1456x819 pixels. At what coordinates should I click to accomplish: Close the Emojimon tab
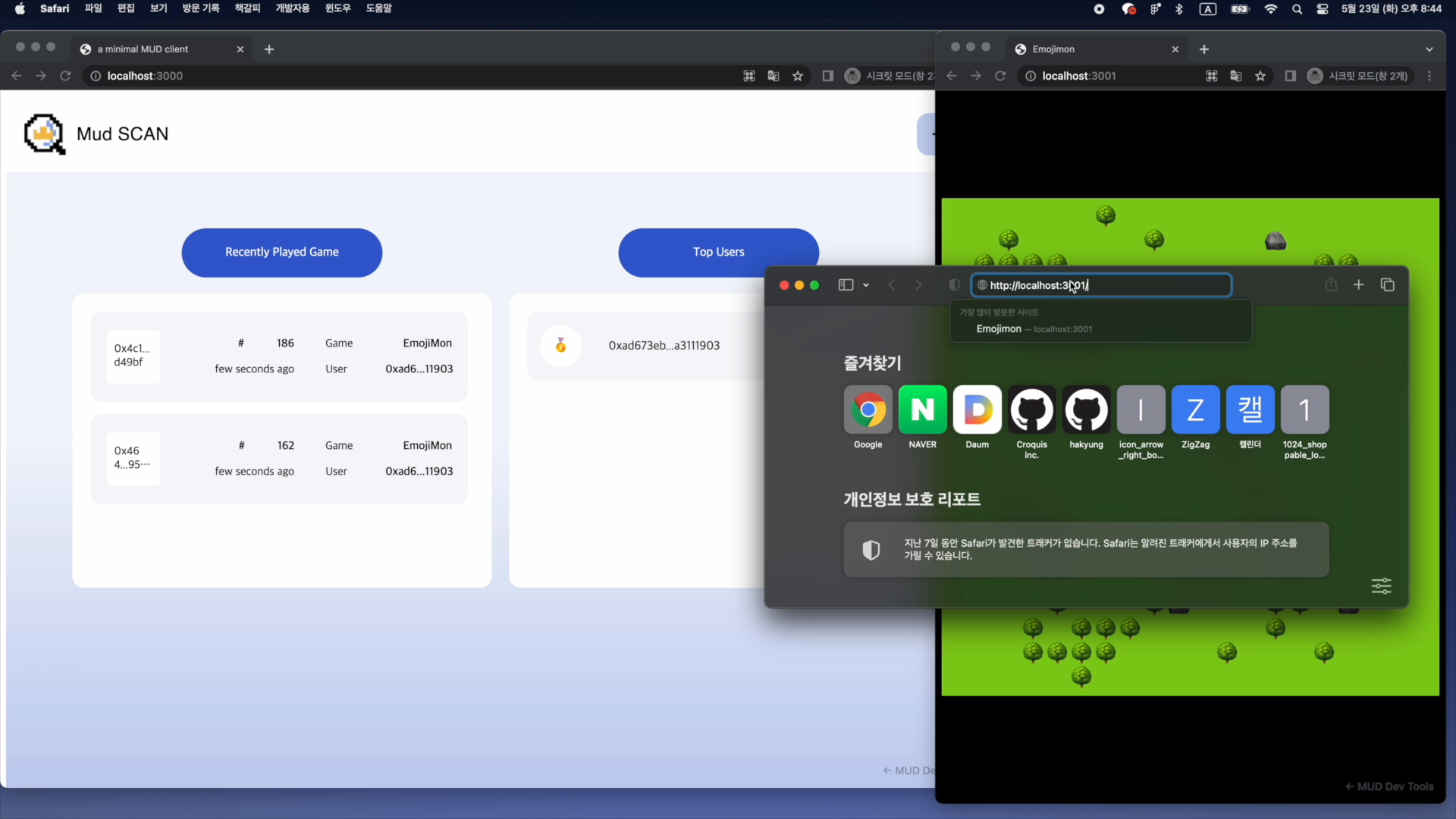(1175, 49)
